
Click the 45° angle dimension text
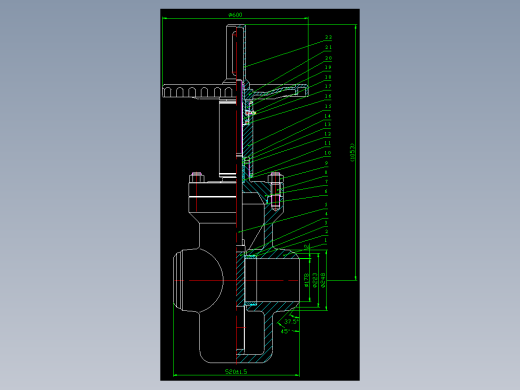(x=285, y=331)
